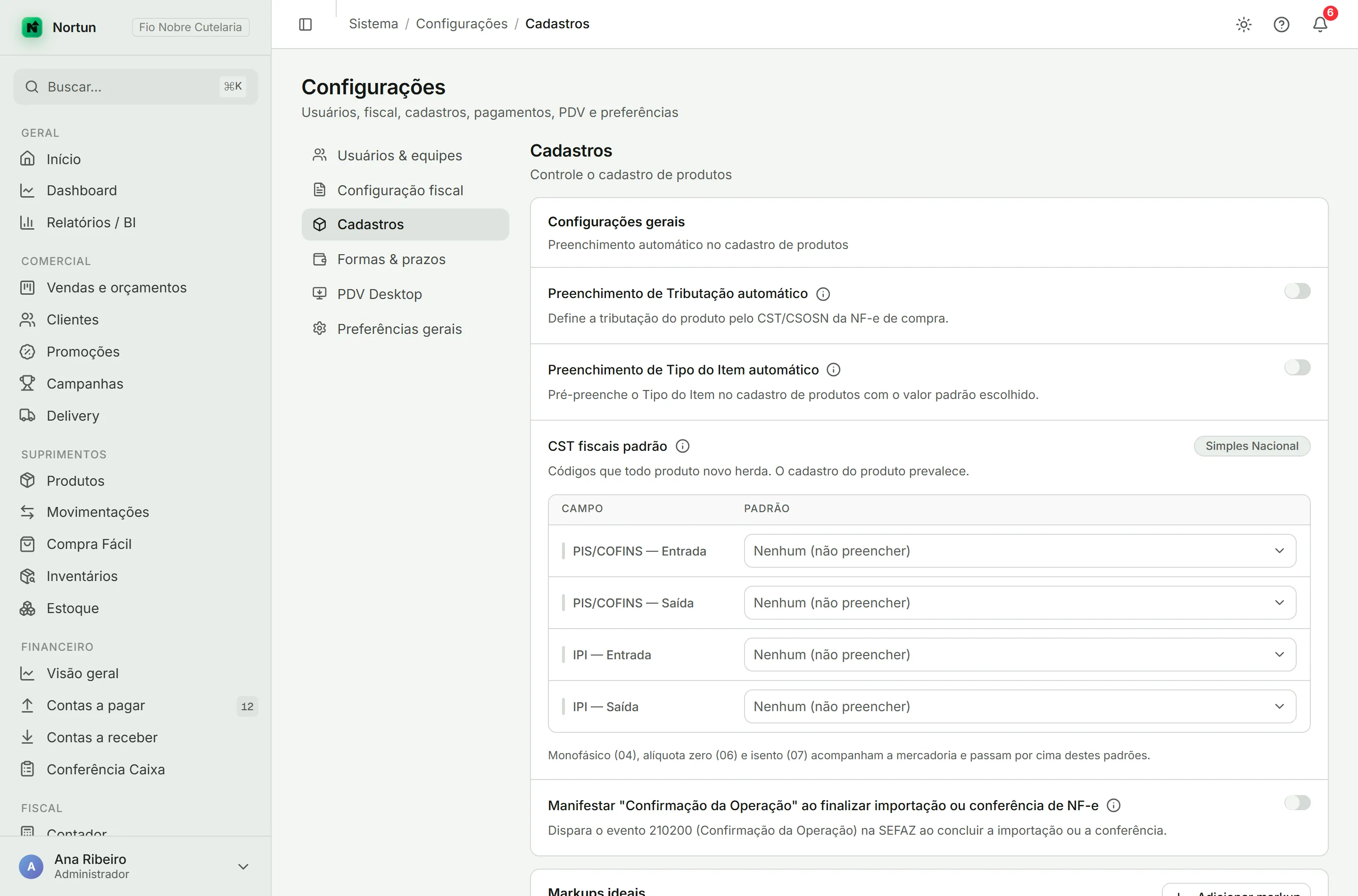Viewport: 1358px width, 896px height.
Task: Open notifications bell icon
Action: click(x=1320, y=24)
